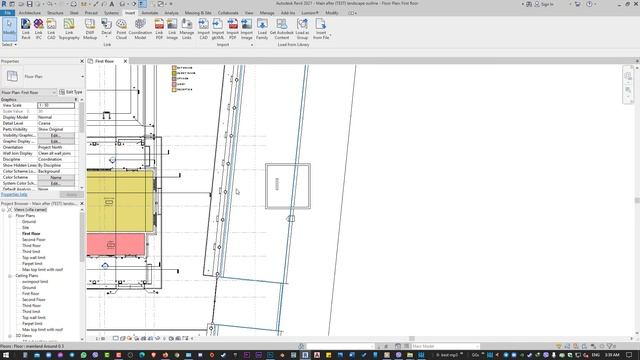This screenshot has height=360, width=640.
Task: Open the Properties help link
Action: [x=14, y=194]
